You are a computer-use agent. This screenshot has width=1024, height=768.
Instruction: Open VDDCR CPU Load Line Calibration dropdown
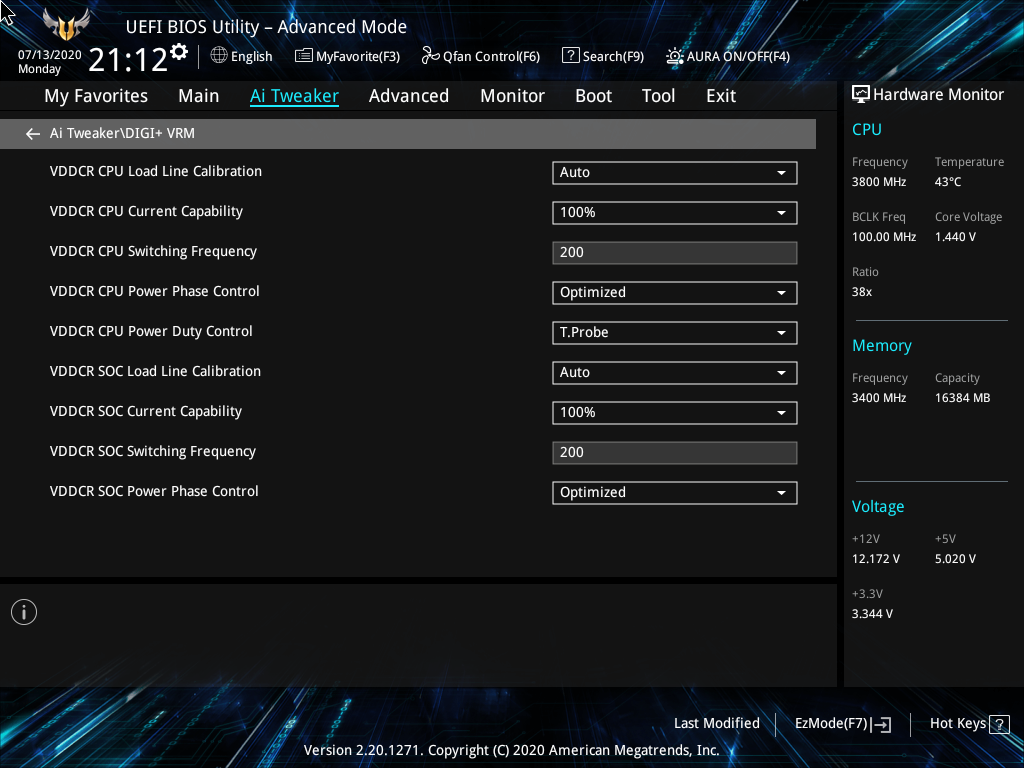point(675,172)
